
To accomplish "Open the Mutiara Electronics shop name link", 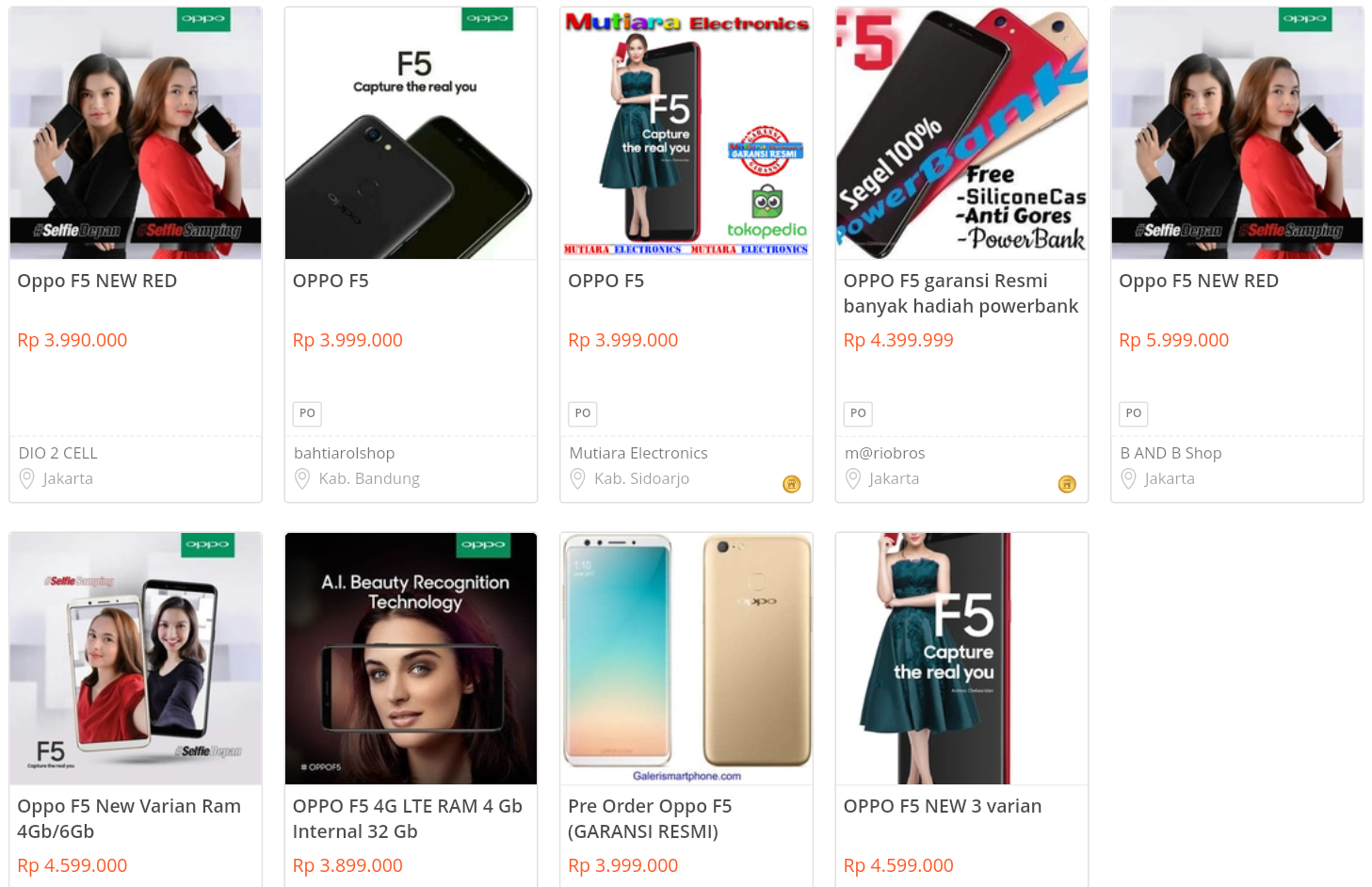I will 638,453.
